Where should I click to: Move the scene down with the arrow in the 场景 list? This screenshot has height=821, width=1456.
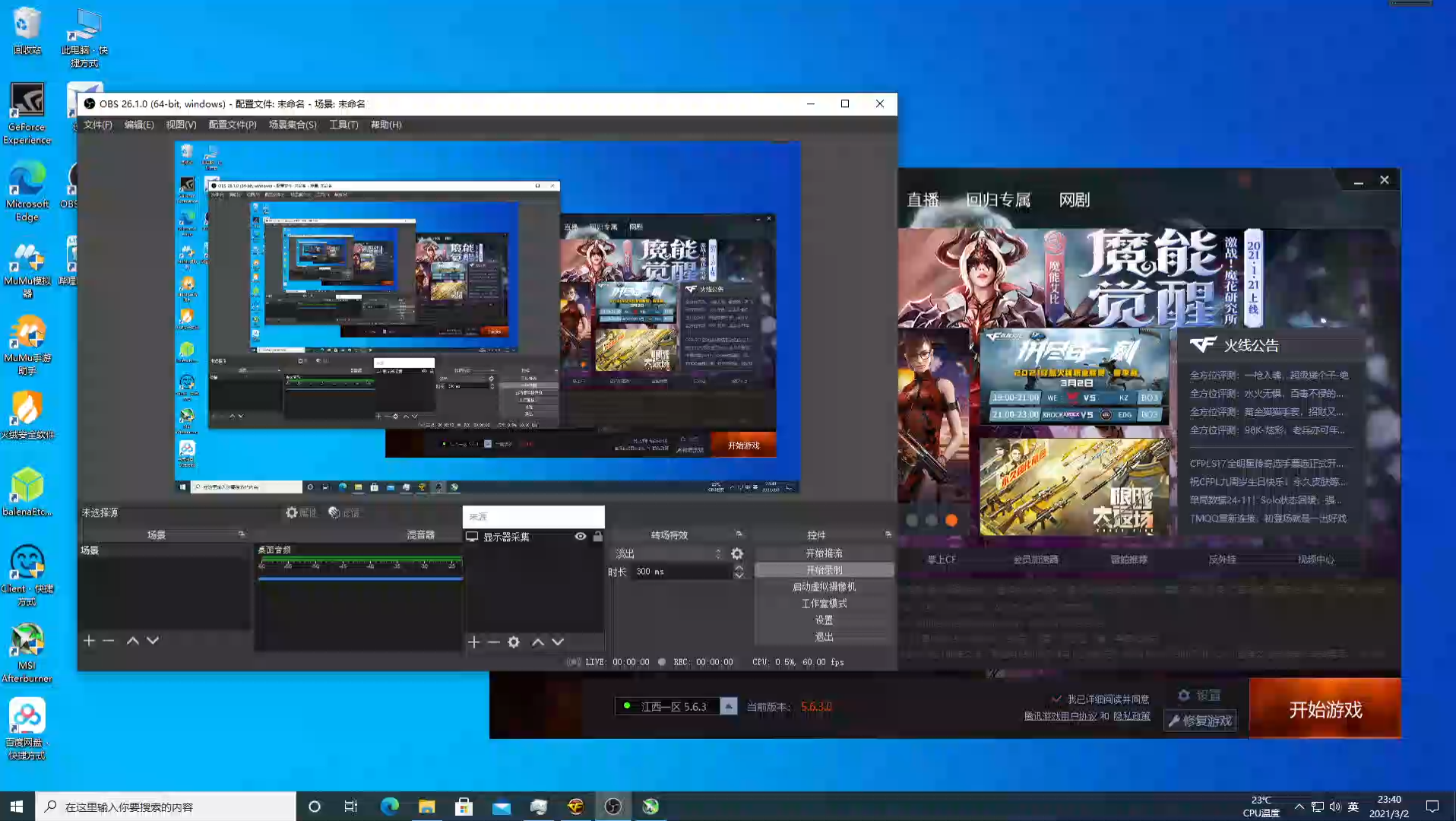tap(153, 641)
